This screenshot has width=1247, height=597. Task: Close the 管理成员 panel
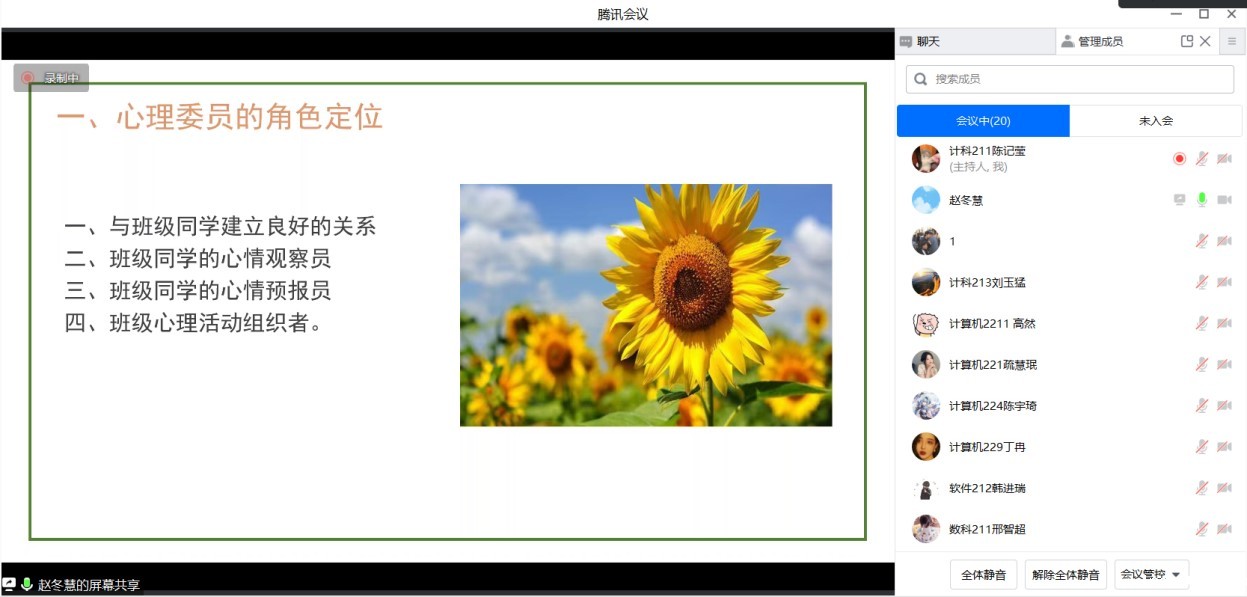pyautogui.click(x=1205, y=41)
